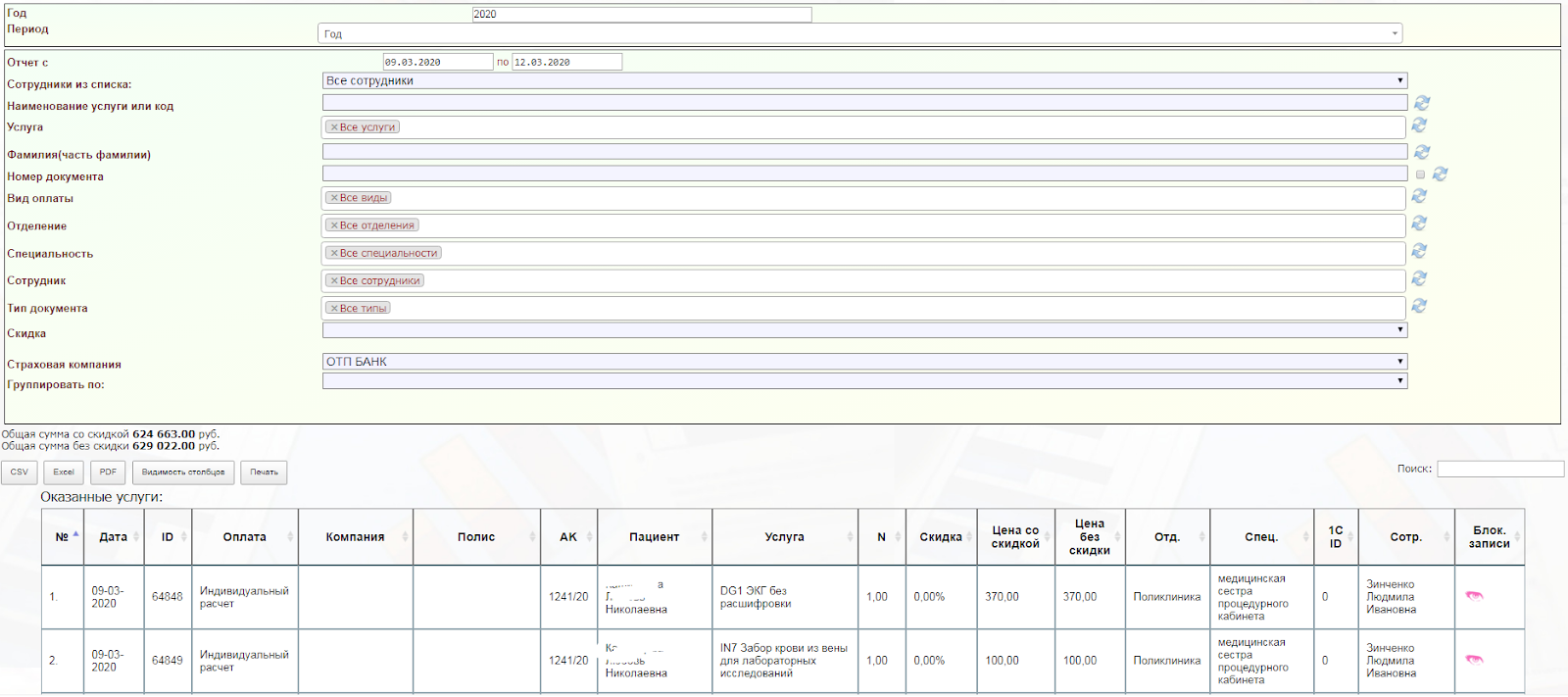Screen dimensions: 1568x697
Task: Click refresh icon beside Фамилия field
Action: 1421,152
